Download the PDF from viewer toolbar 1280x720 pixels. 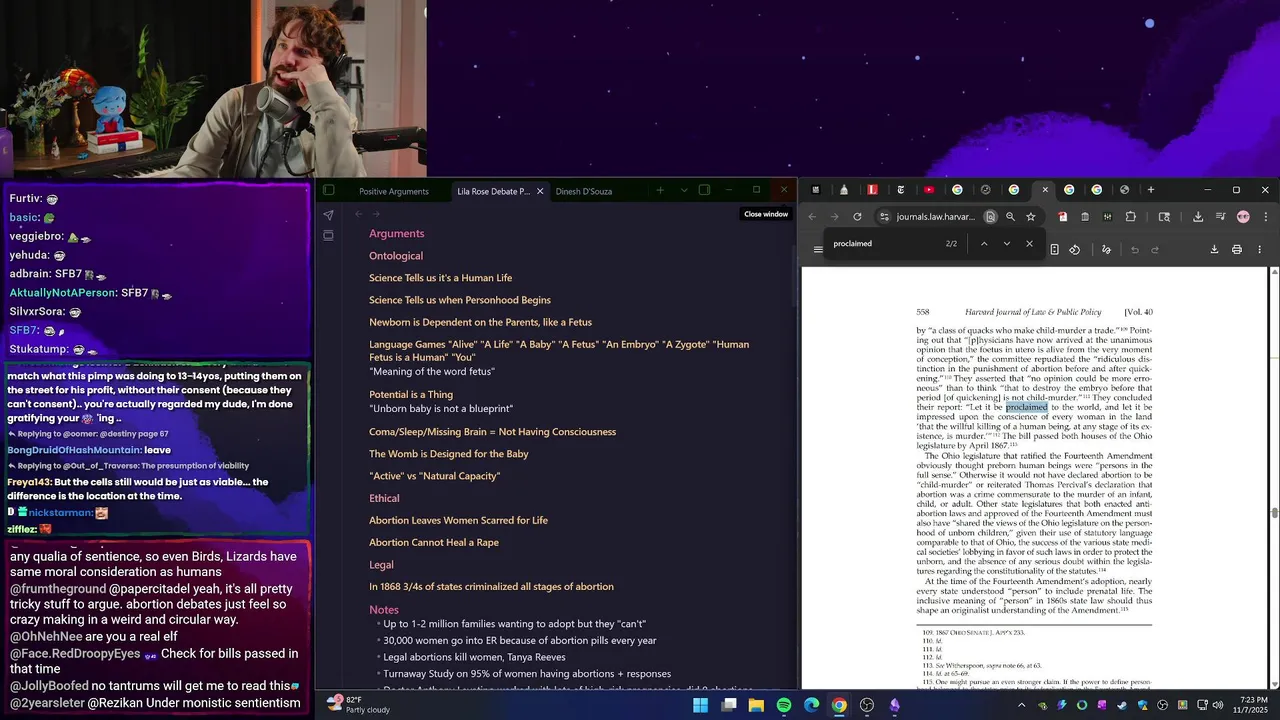point(1214,249)
